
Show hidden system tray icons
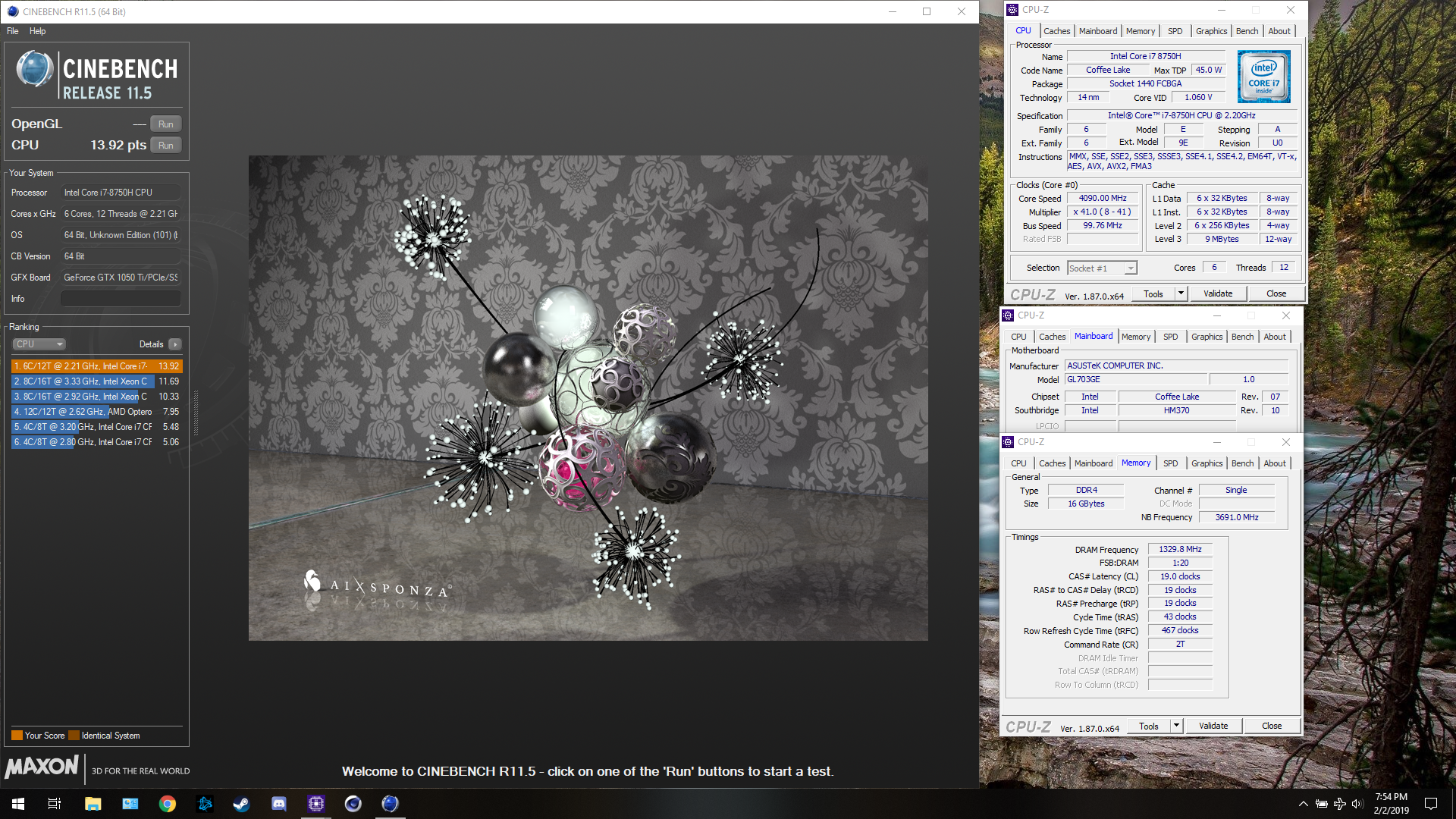coord(1303,804)
